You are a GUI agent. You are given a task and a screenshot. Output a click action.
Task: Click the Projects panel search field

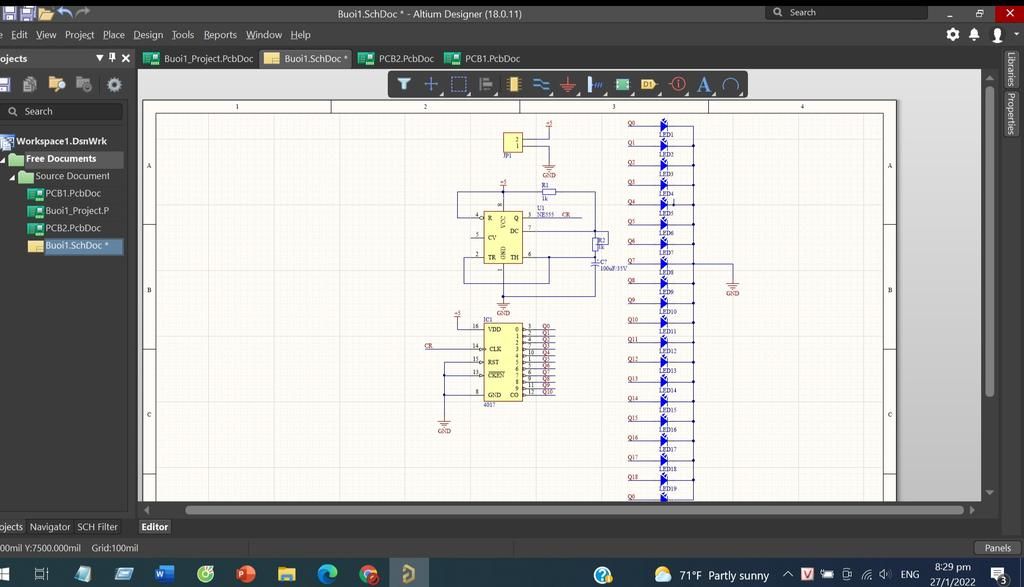point(60,111)
